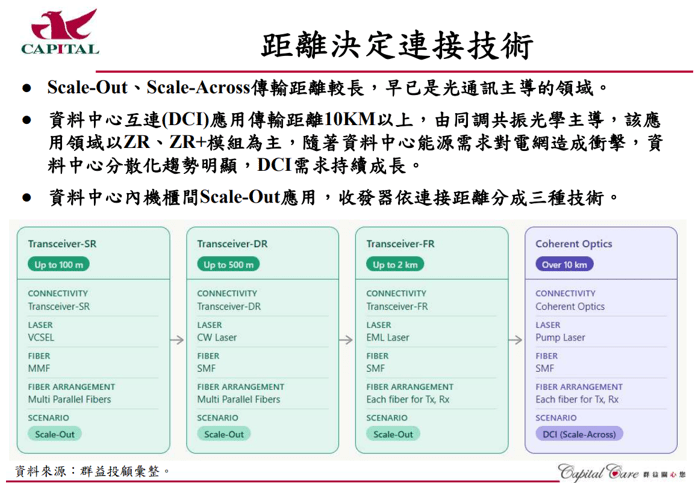Select the 'Up to 500 m' badge

point(228,264)
